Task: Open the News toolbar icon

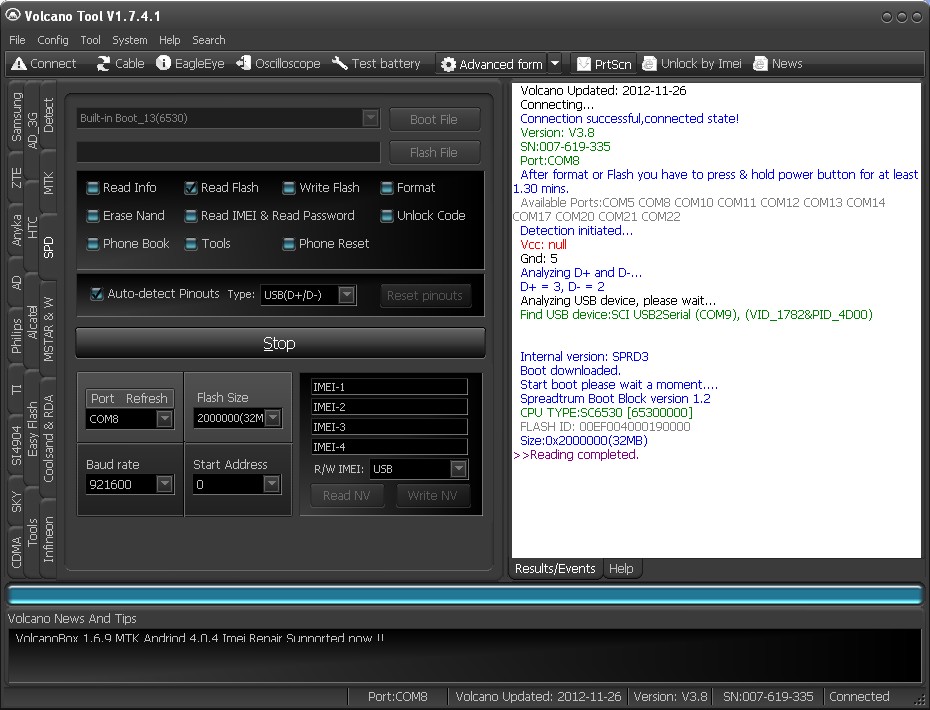Action: [x=760, y=63]
